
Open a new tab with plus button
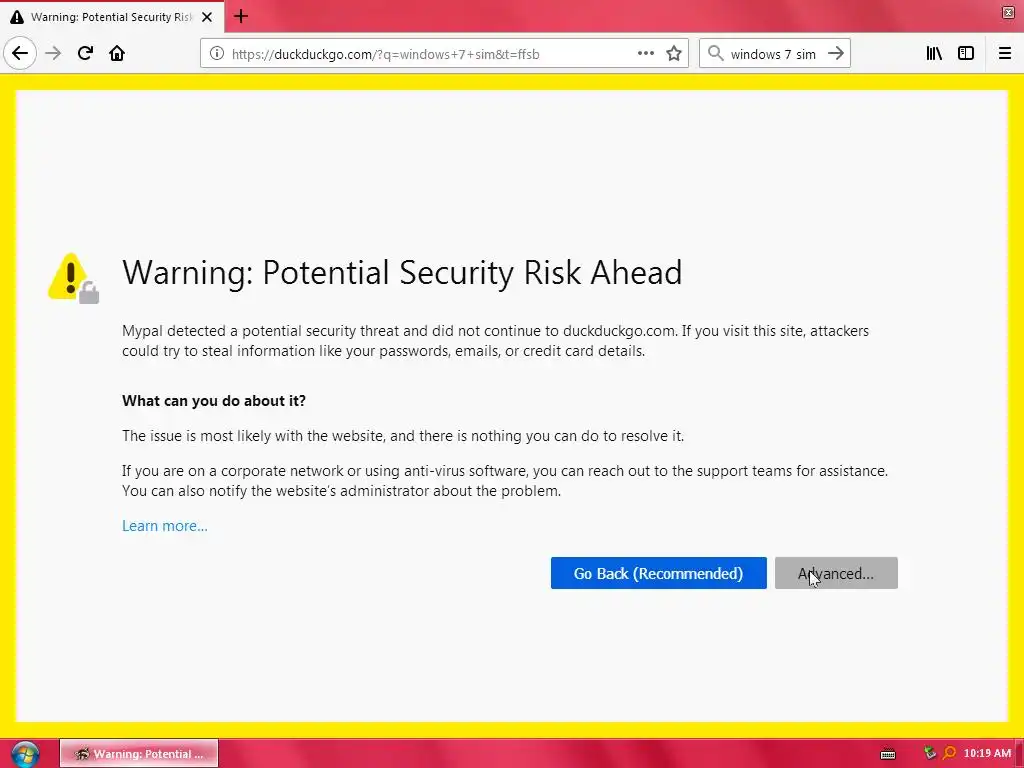(x=241, y=16)
